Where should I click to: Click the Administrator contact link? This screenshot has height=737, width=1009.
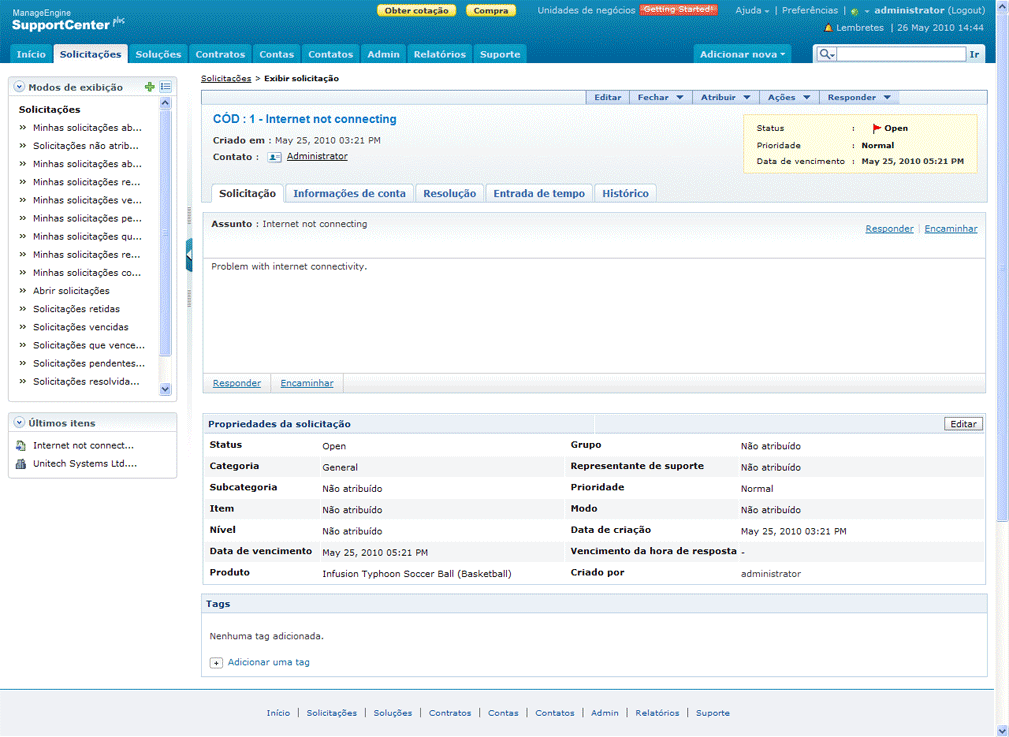(317, 156)
